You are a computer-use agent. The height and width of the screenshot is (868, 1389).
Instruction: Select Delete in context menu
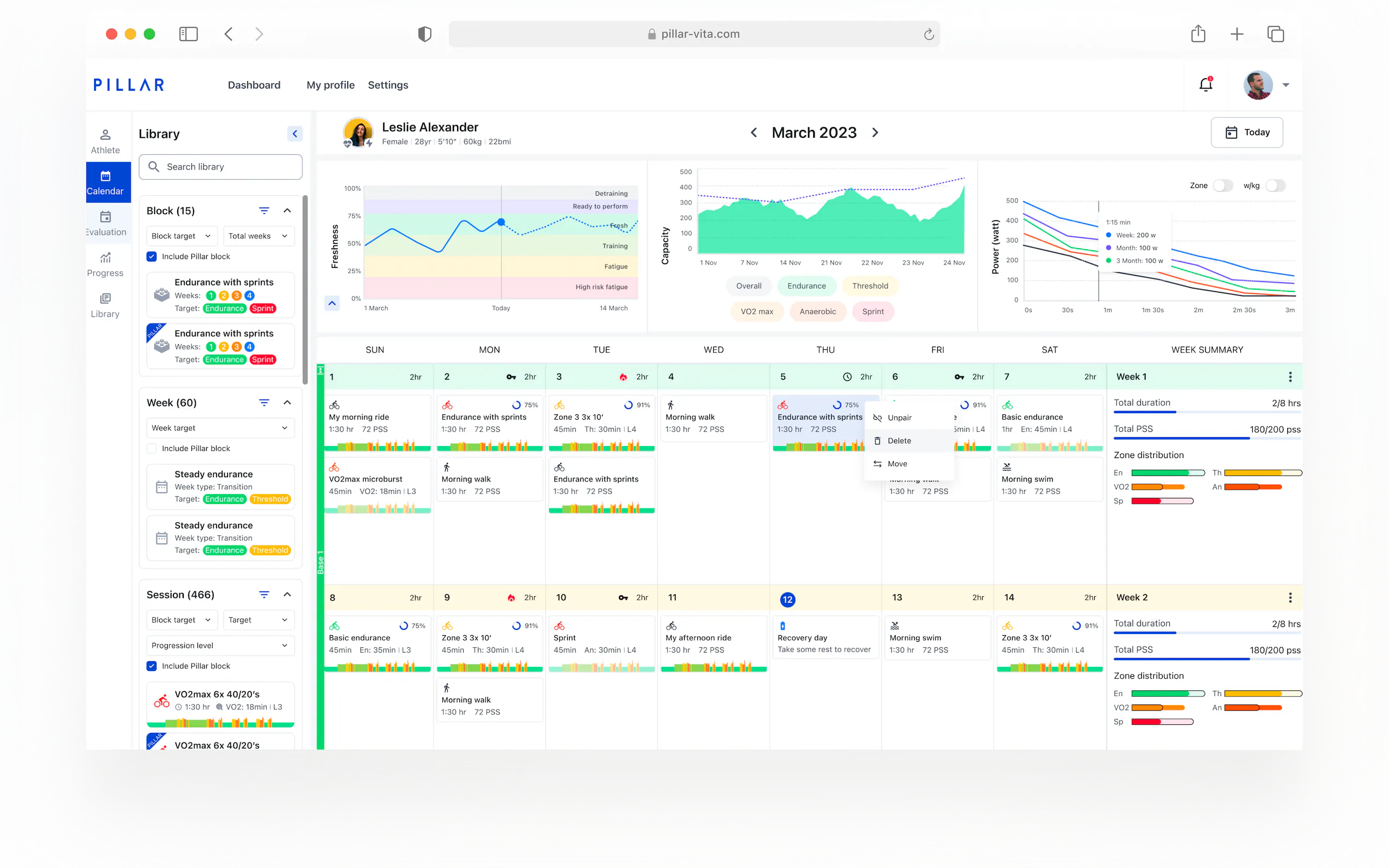898,441
